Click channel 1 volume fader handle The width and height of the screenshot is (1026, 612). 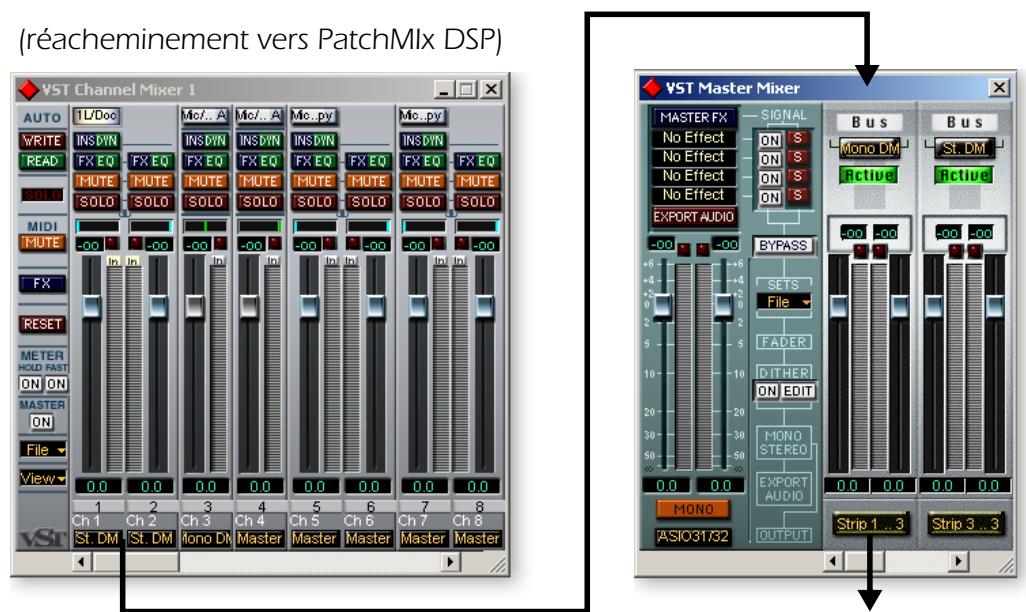[93, 307]
